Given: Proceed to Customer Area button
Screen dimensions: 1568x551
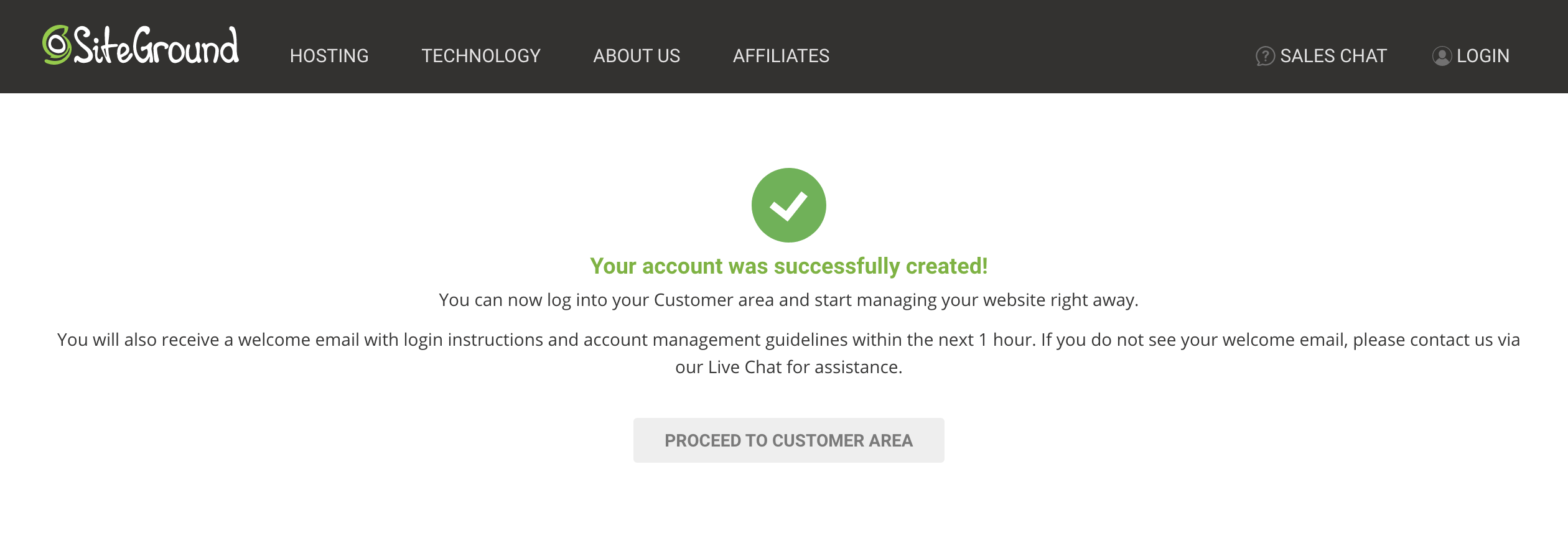Looking at the screenshot, I should 788,440.
